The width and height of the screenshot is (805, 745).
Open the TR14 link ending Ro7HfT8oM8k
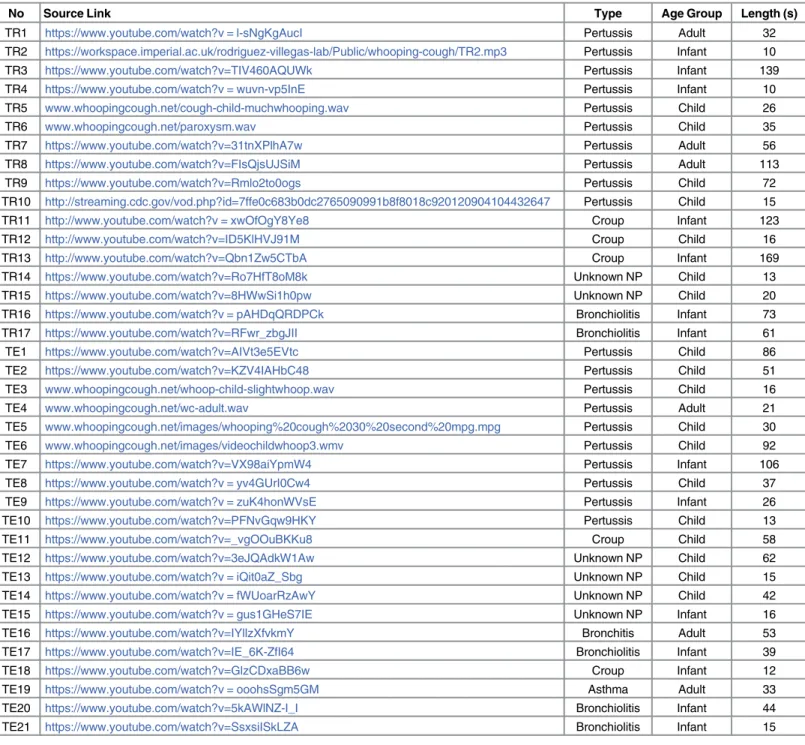pos(176,277)
